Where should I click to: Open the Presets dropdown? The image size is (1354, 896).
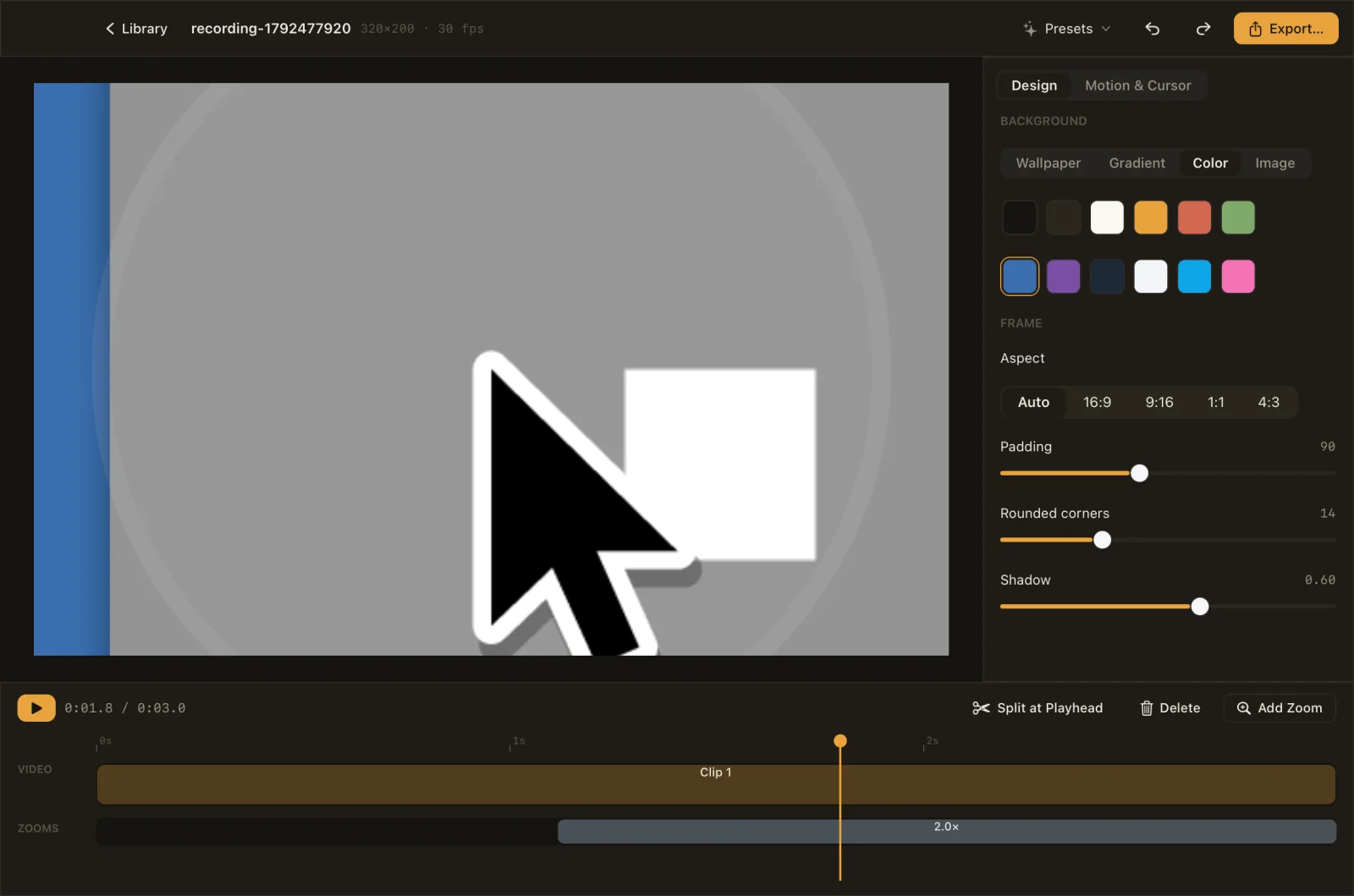(1065, 29)
